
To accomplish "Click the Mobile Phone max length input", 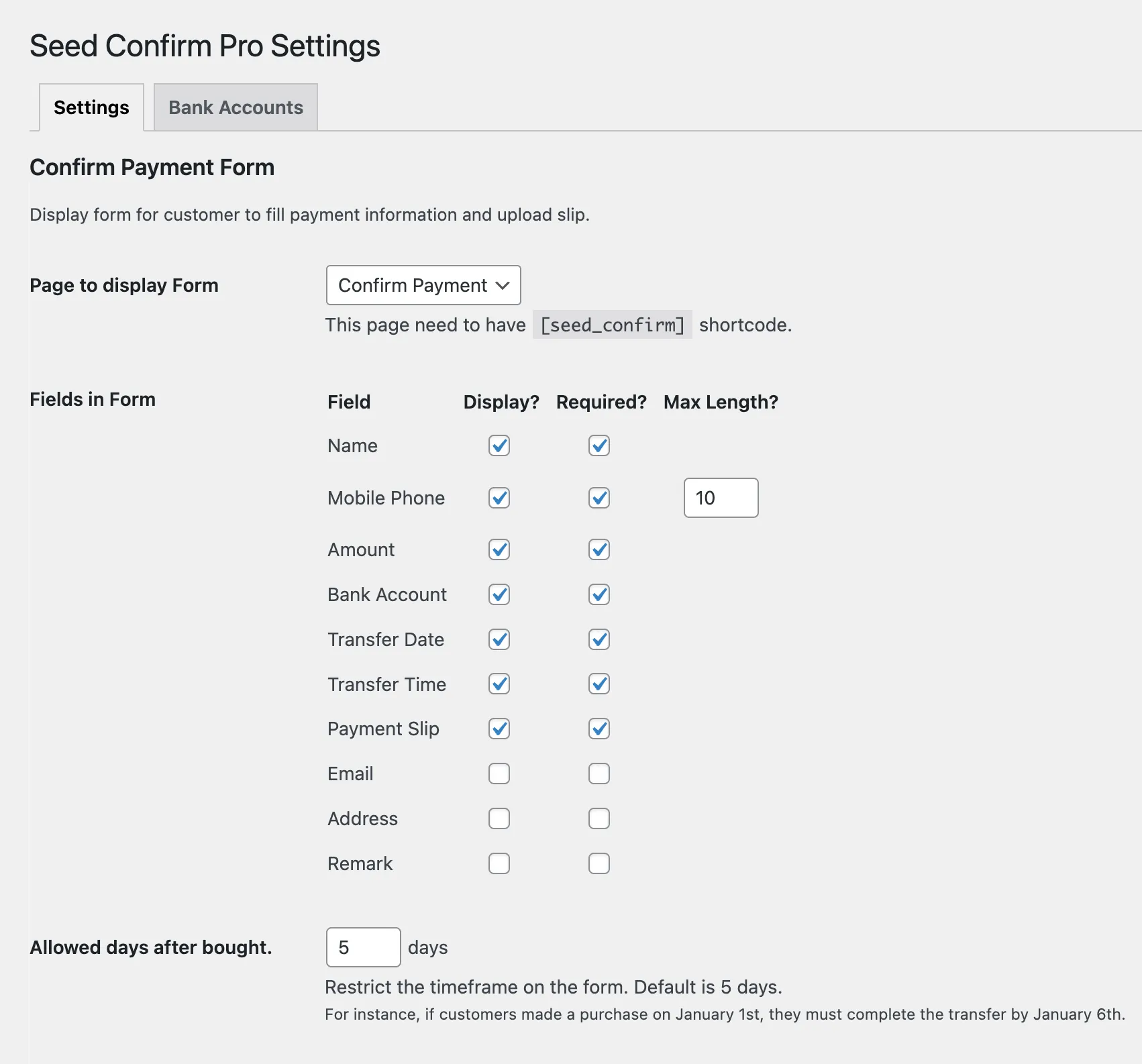I will point(721,498).
